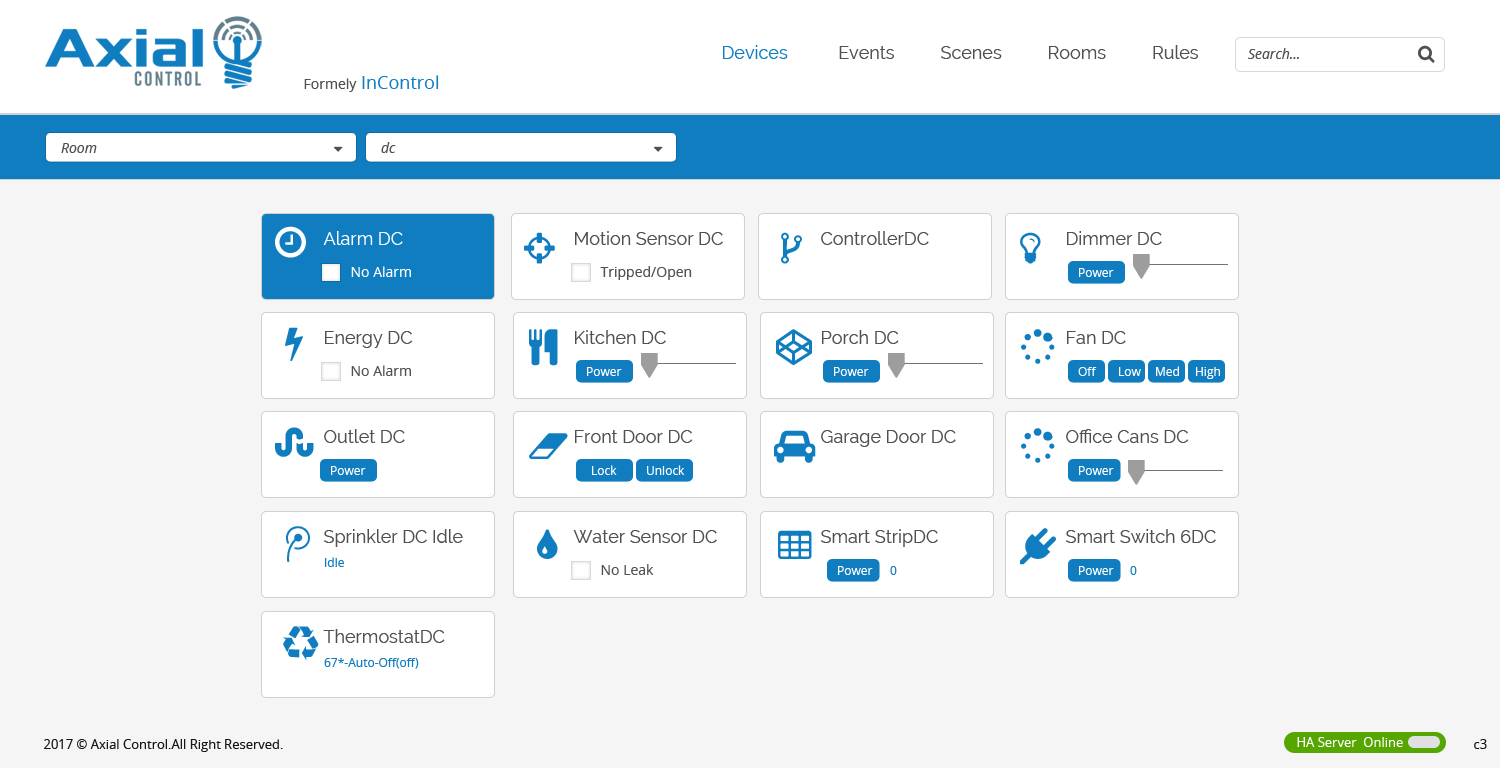Click the ThermostatDC recycle icon
The image size is (1500, 768).
(300, 643)
